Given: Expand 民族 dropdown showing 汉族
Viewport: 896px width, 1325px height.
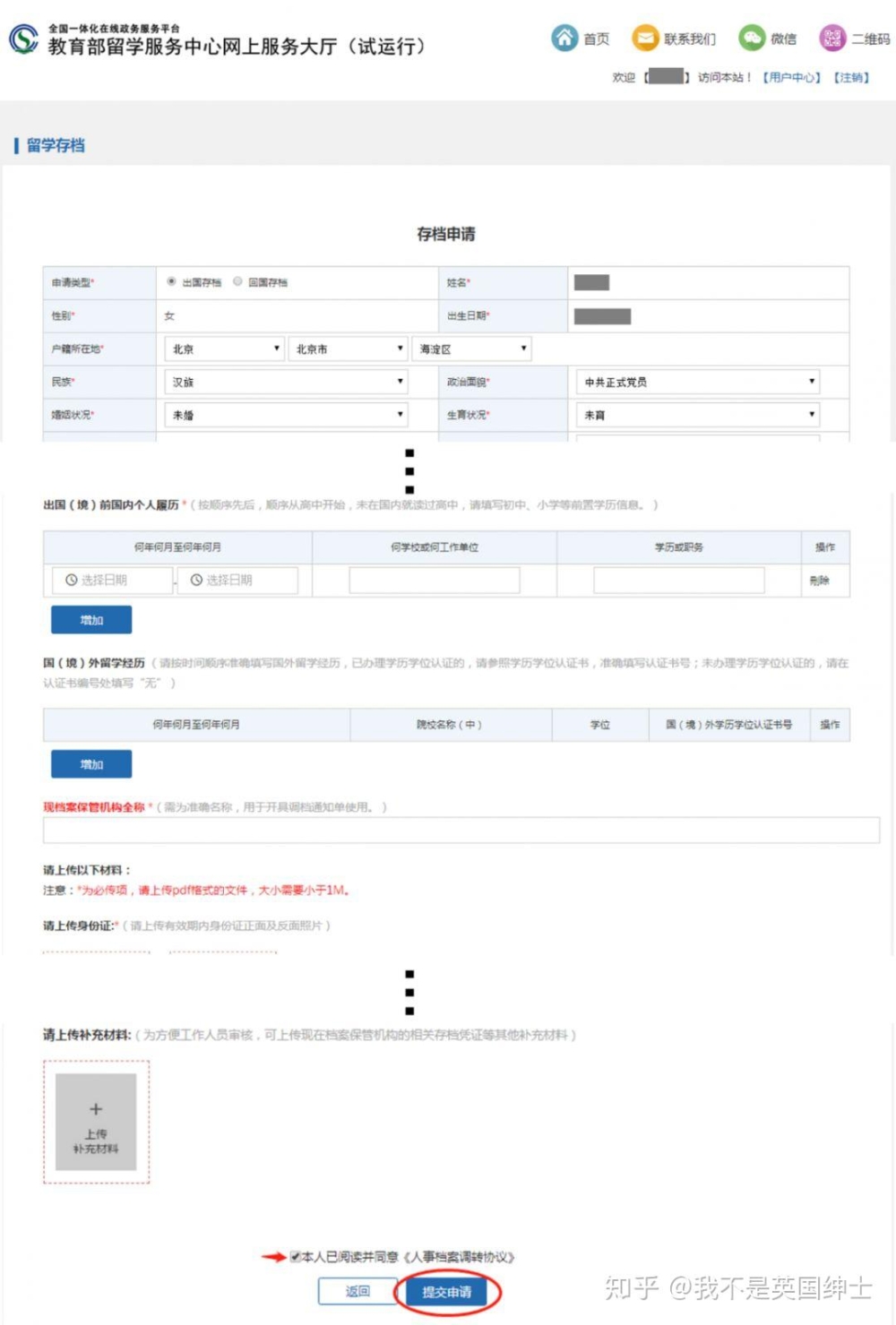Looking at the screenshot, I should [286, 382].
